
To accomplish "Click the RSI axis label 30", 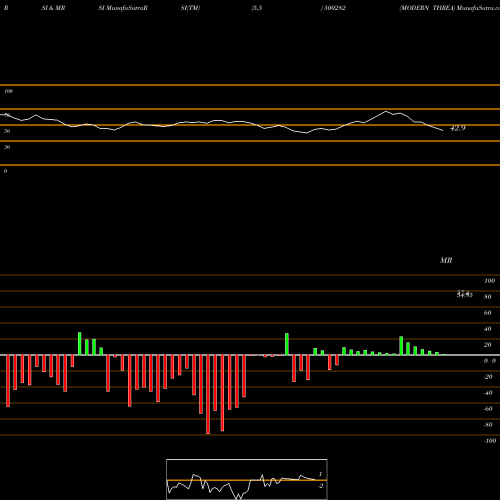I will (x=7, y=147).
